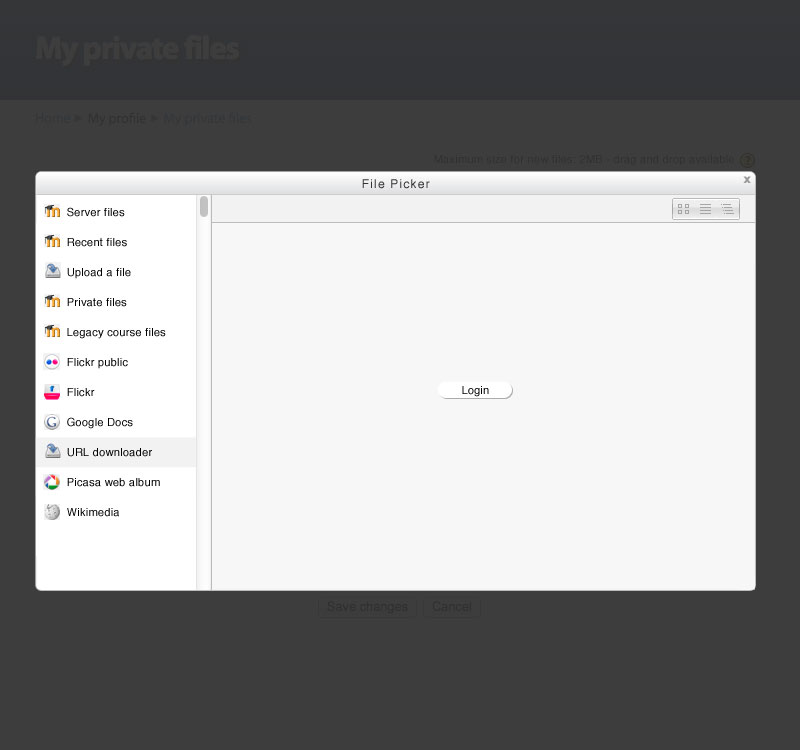Close the File Picker dialog

[x=747, y=180]
